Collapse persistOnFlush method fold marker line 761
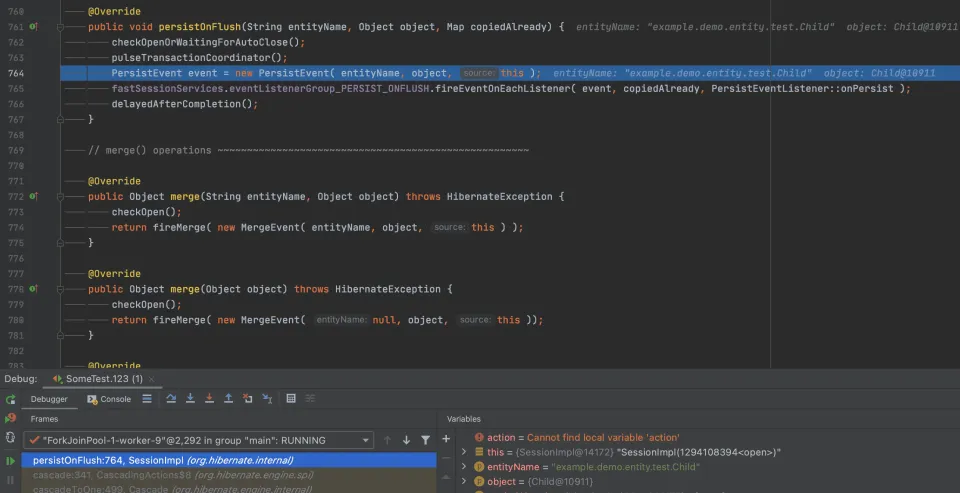The image size is (960, 493). point(60,27)
